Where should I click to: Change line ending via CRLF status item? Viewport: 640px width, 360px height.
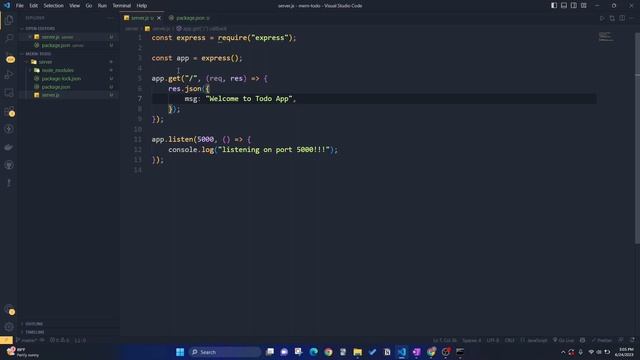510,340
